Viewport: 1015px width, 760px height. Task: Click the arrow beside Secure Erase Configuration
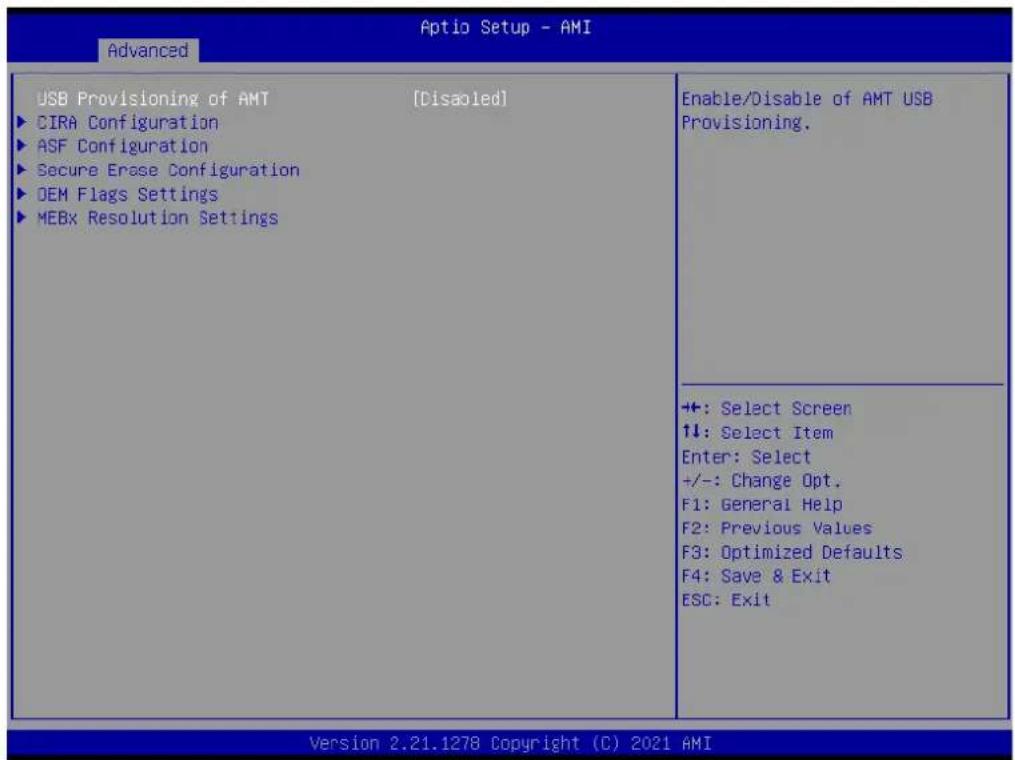click(22, 170)
